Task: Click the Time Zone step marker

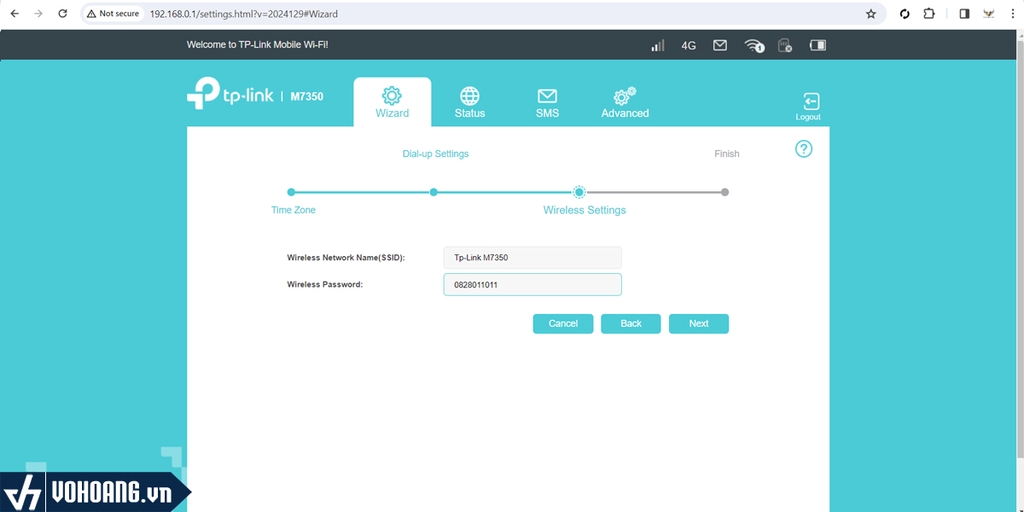Action: 291,192
